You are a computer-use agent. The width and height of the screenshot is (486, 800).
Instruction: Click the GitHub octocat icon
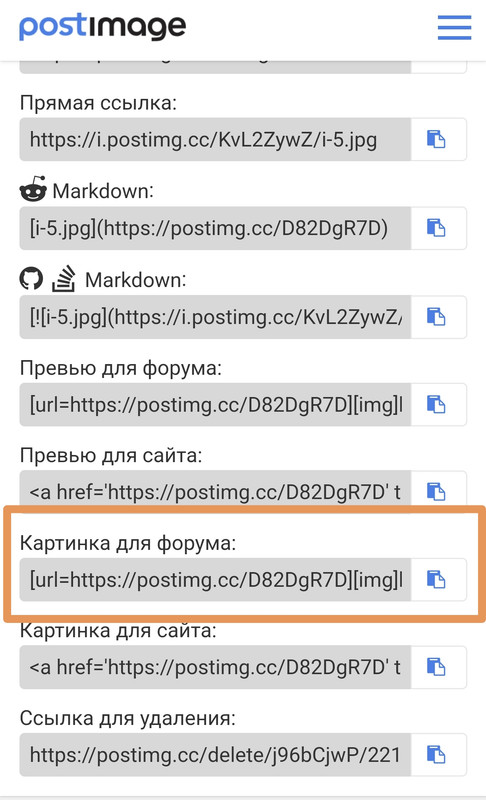pyautogui.click(x=32, y=279)
